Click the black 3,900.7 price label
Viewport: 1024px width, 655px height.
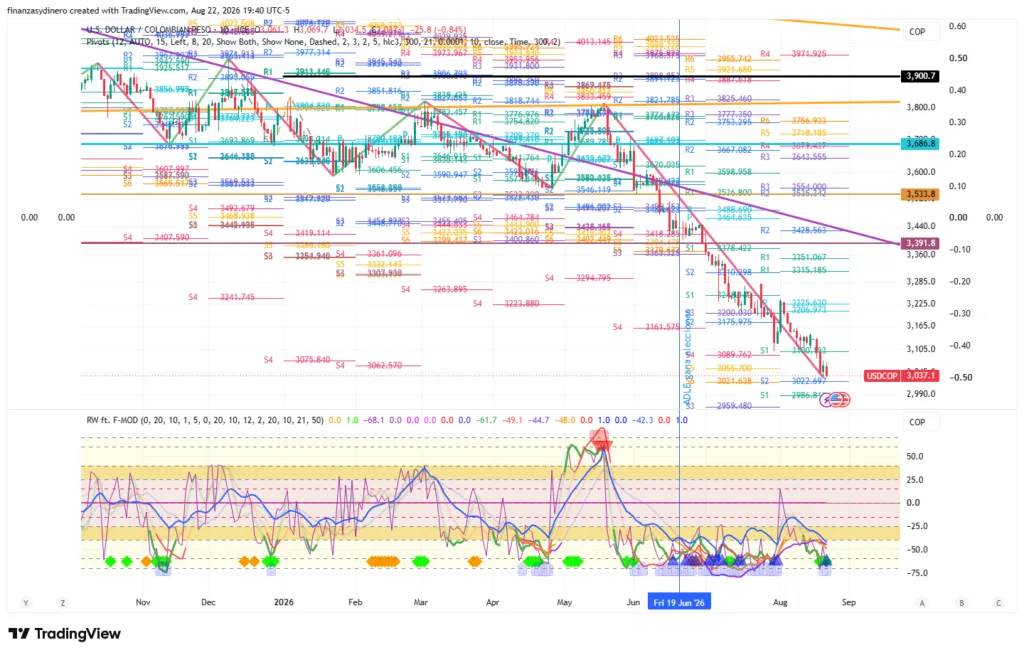920,76
